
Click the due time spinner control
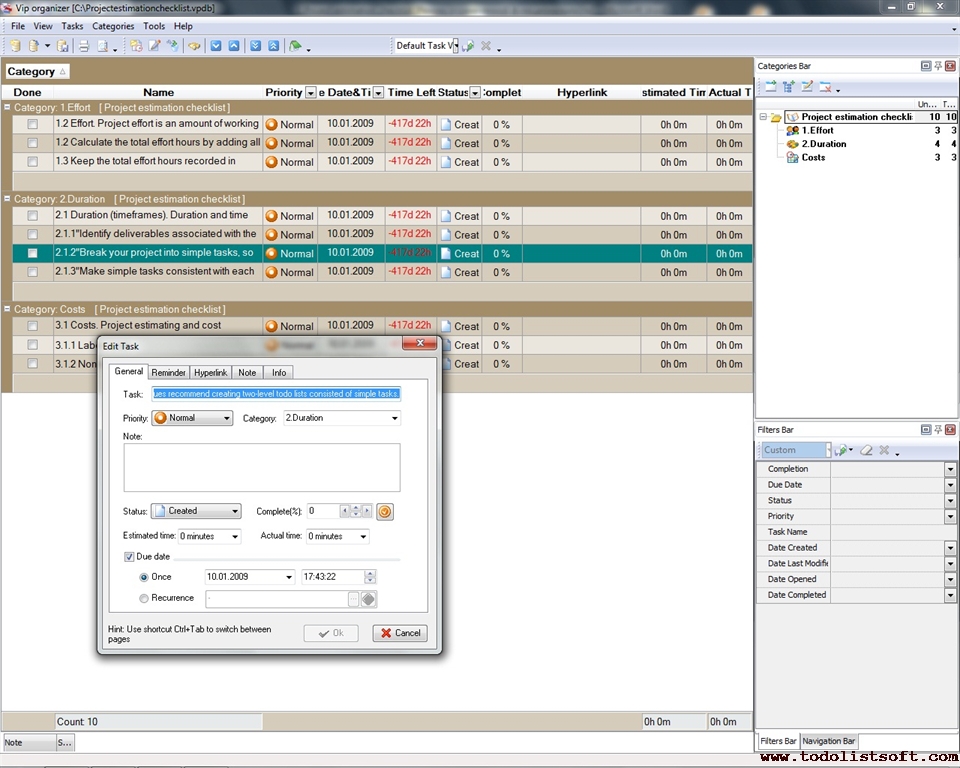coord(371,577)
